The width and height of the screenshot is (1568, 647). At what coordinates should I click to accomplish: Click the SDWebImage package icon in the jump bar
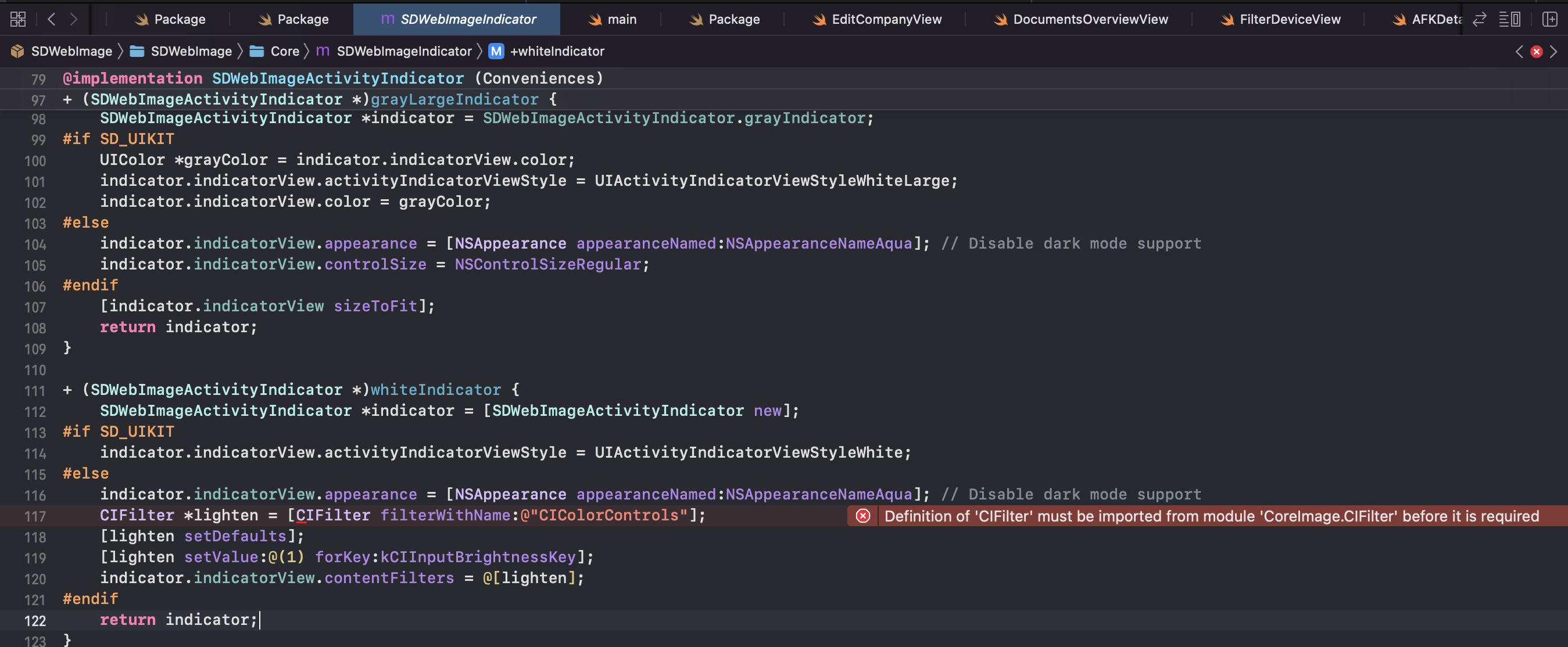pyautogui.click(x=17, y=51)
